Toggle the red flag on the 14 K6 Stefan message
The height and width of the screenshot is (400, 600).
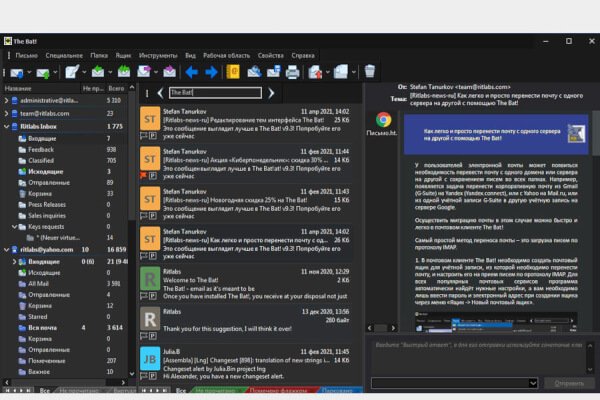pos(144,176)
